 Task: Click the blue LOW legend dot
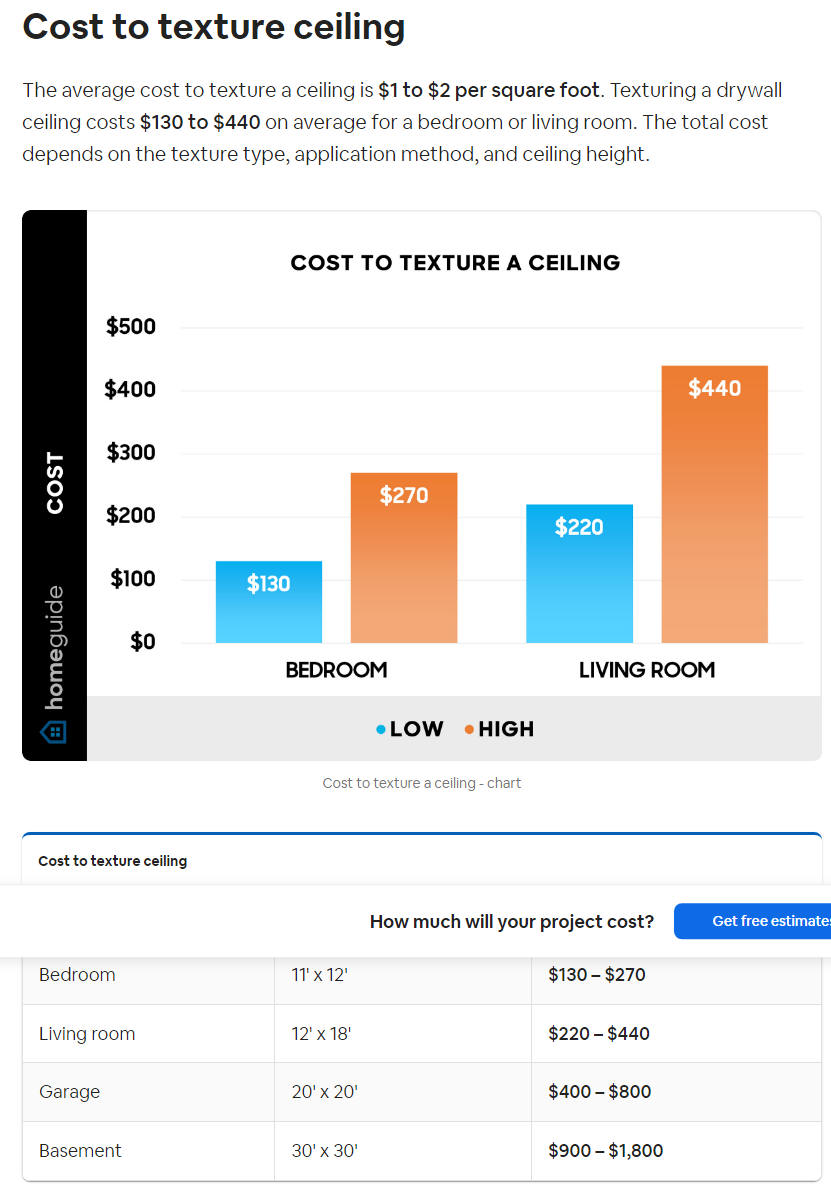pos(380,729)
